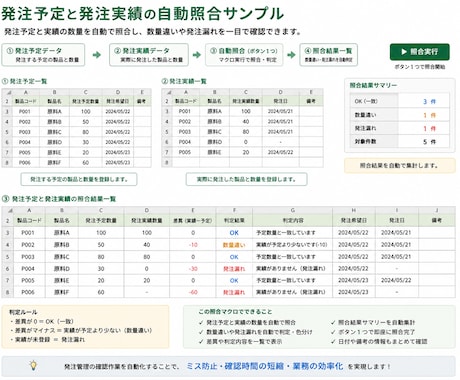460x380 pixels.
Task: Click the 照合結果サマリーを自動集計 checklist item
Action: (373, 323)
